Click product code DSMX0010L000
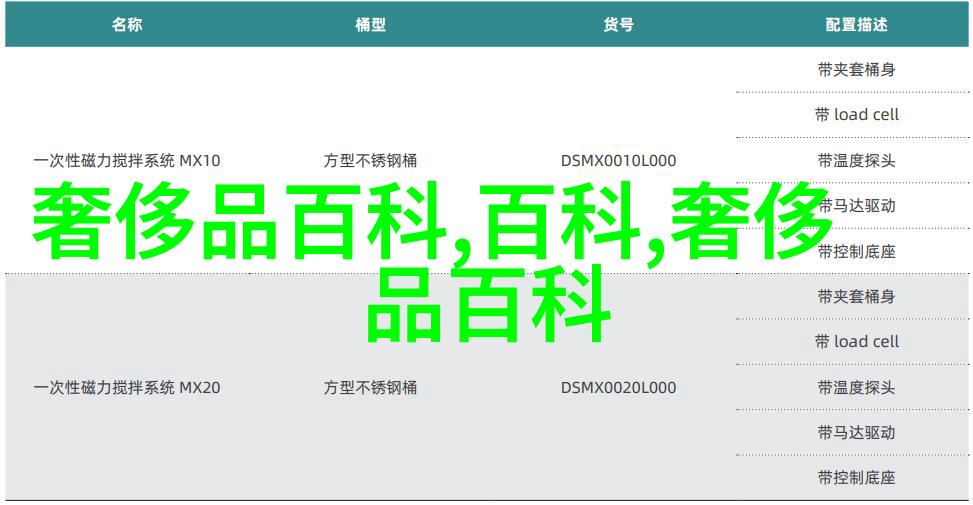 pyautogui.click(x=618, y=160)
